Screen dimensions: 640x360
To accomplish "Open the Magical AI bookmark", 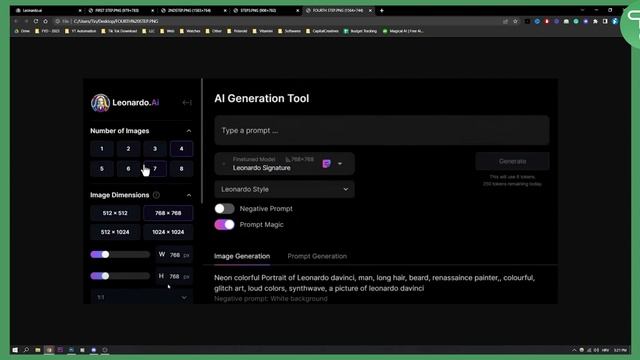I will [403, 31].
